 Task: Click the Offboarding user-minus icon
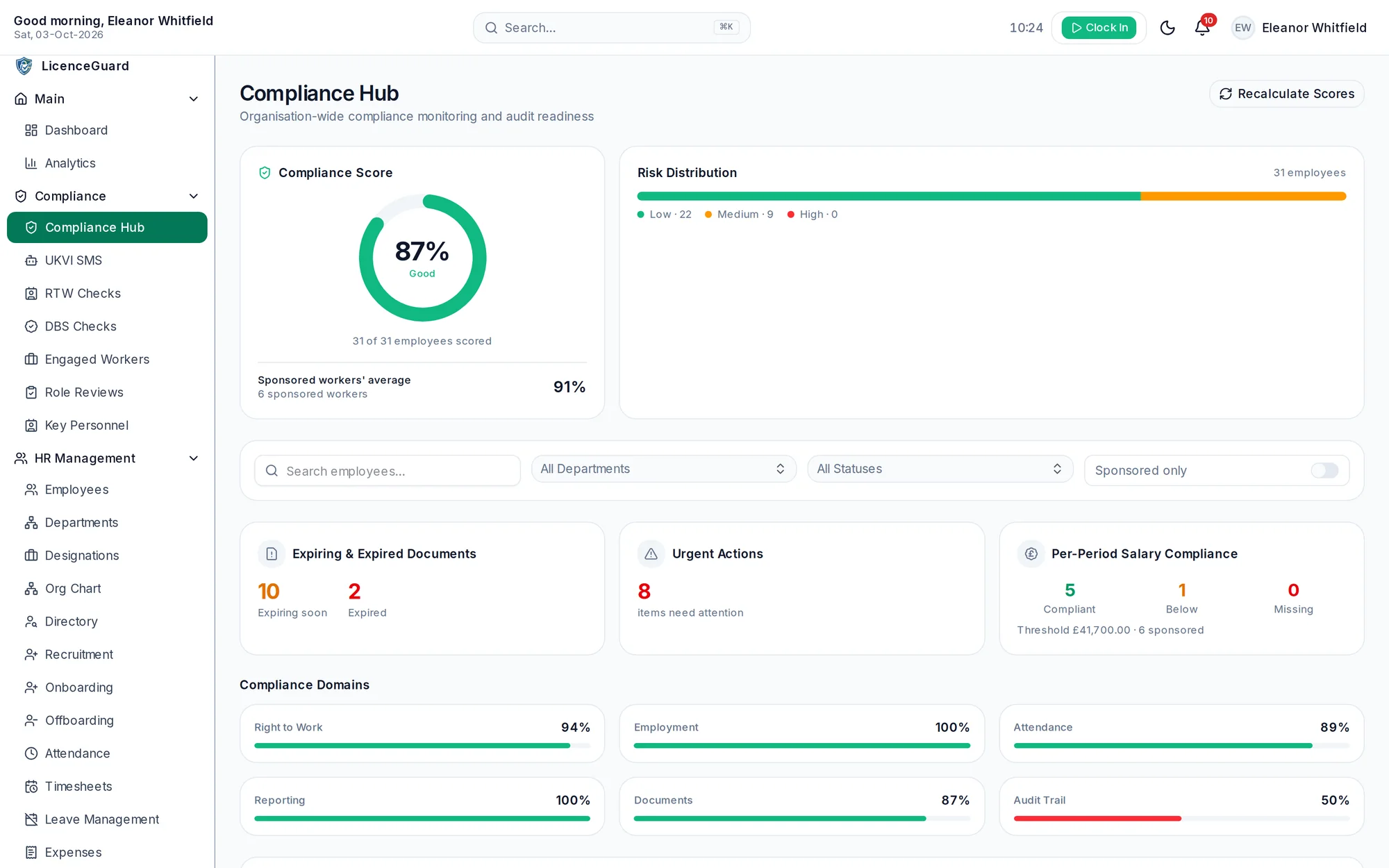31,721
